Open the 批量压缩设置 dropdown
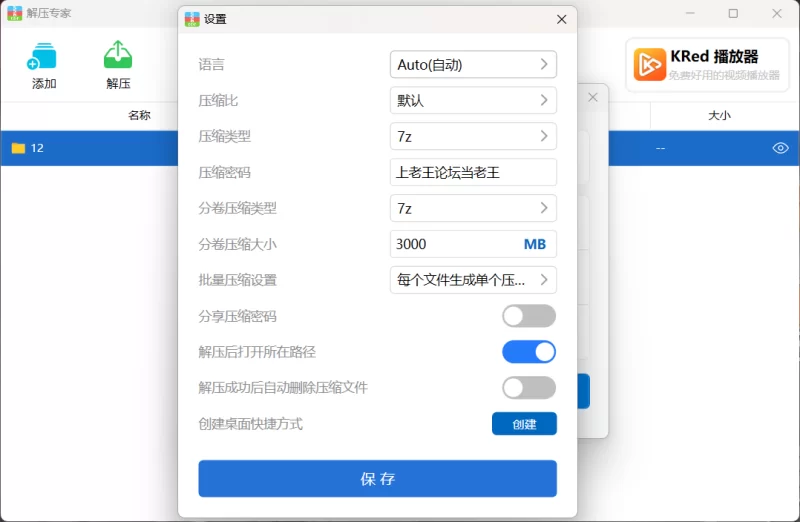Image resolution: width=800 pixels, height=522 pixels. click(x=473, y=280)
